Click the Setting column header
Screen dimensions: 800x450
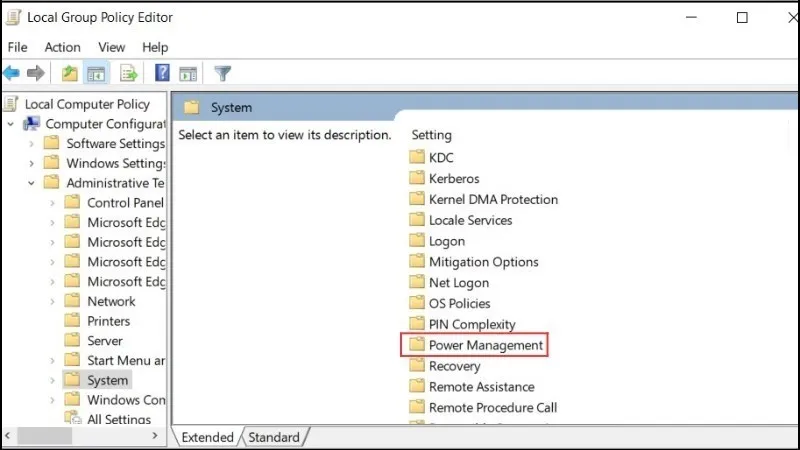[x=432, y=135]
